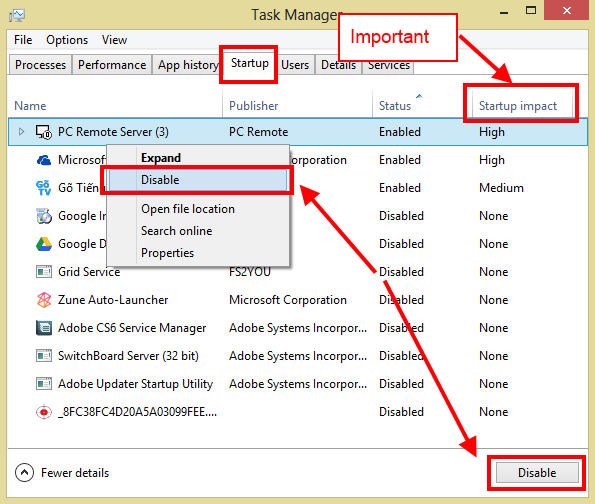Click the Task Manager title bar icon
The height and width of the screenshot is (504, 595).
[x=17, y=15]
